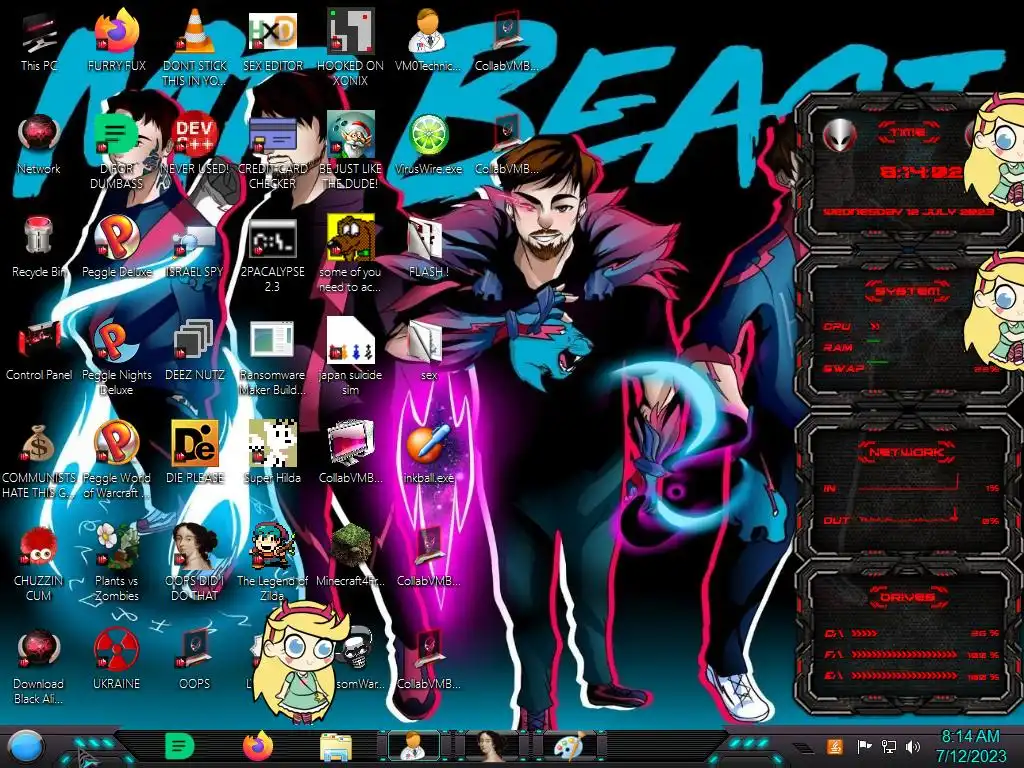This screenshot has height=768, width=1024.
Task: Open Control Panel from the desktop
Action: (x=39, y=351)
